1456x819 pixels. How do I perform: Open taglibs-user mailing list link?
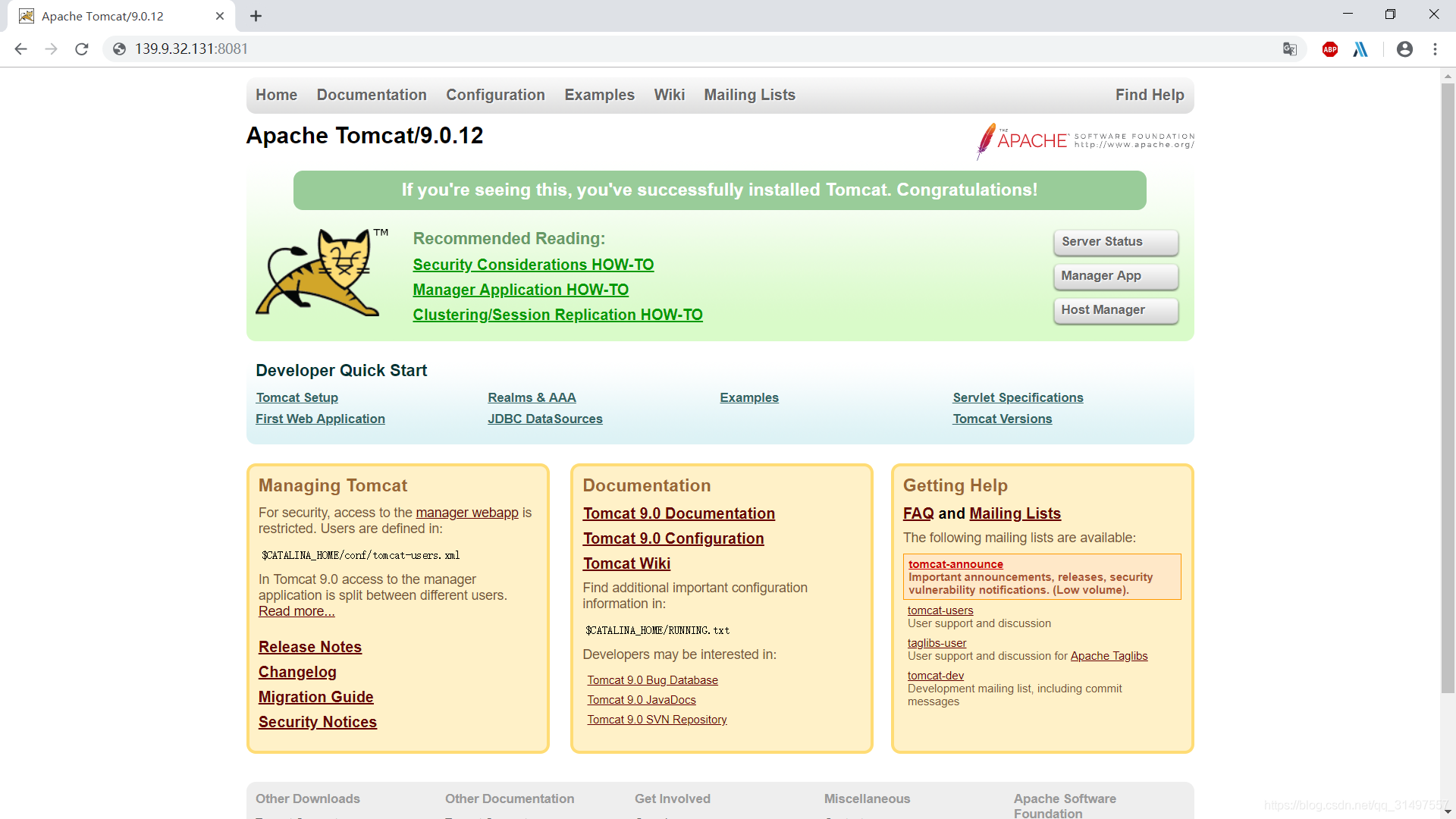[x=937, y=643]
